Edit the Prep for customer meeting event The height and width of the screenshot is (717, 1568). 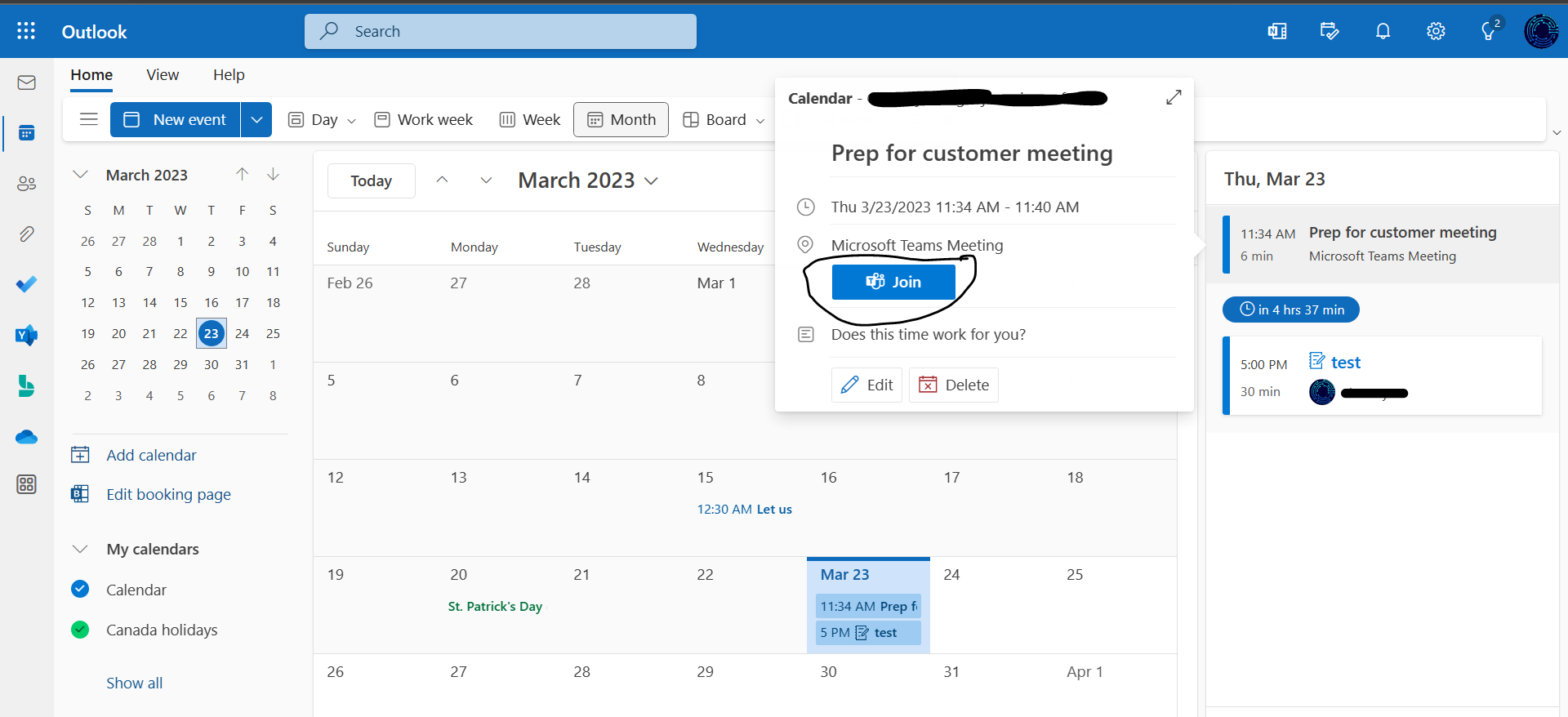click(866, 385)
